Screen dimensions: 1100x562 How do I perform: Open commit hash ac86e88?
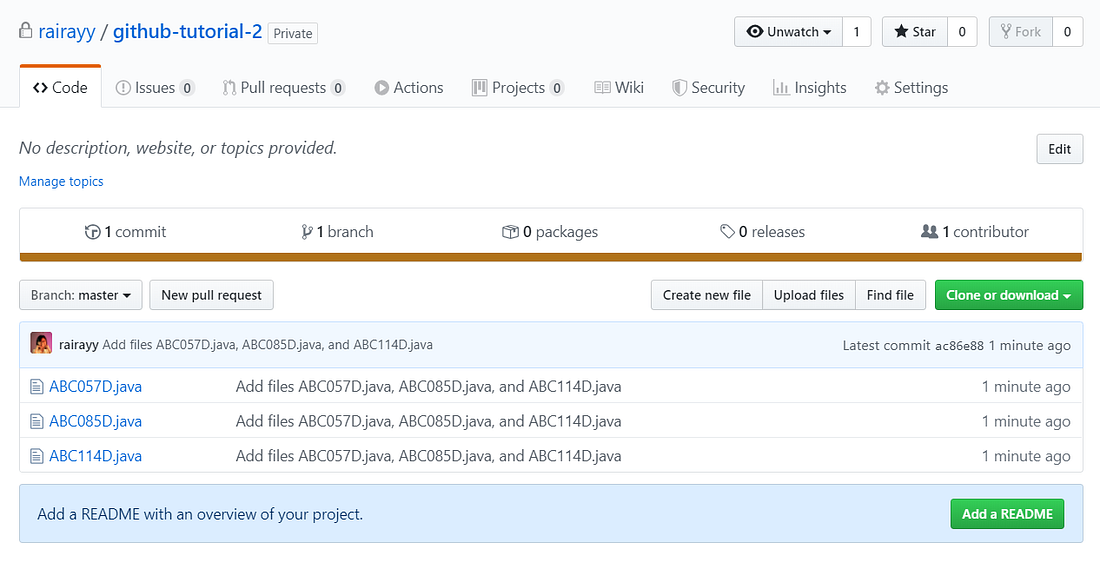[x=959, y=345]
